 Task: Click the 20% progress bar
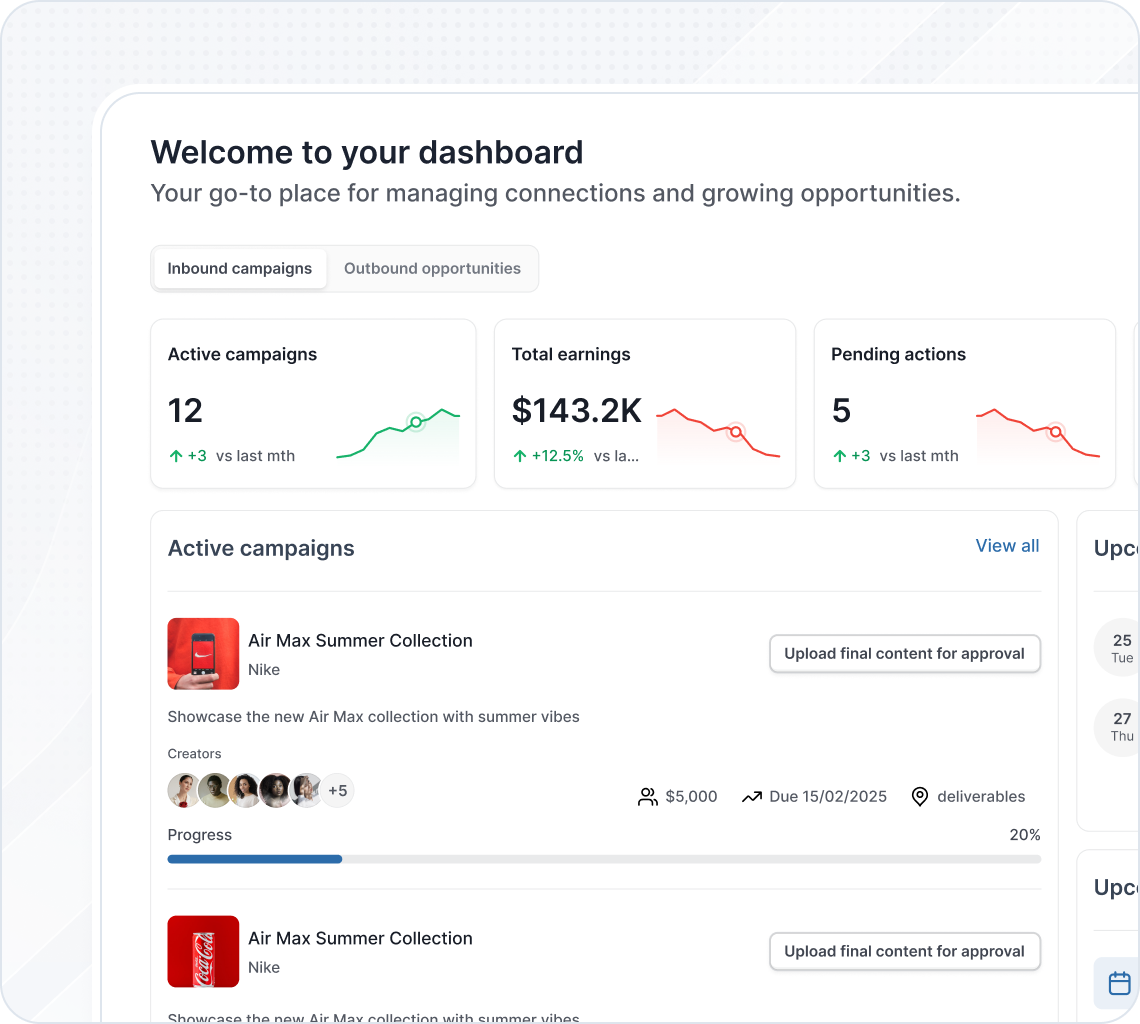pos(604,858)
